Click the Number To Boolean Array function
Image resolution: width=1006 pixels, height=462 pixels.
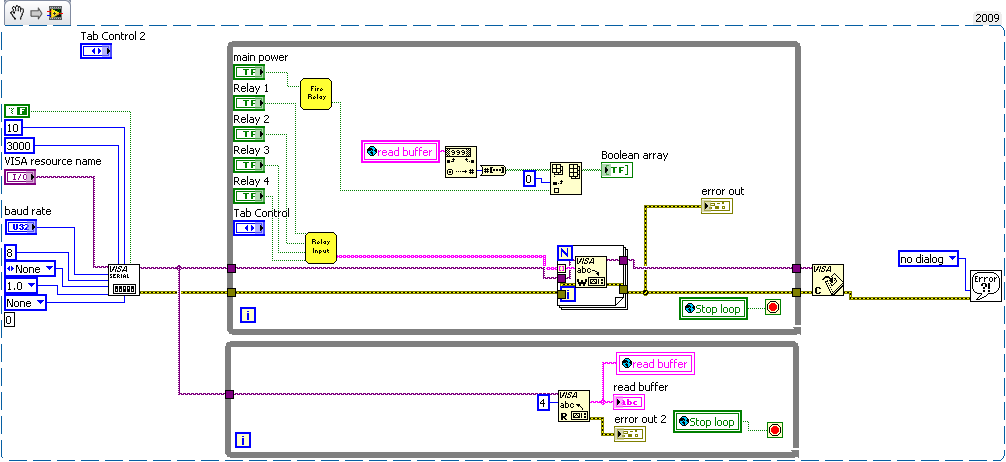point(493,169)
